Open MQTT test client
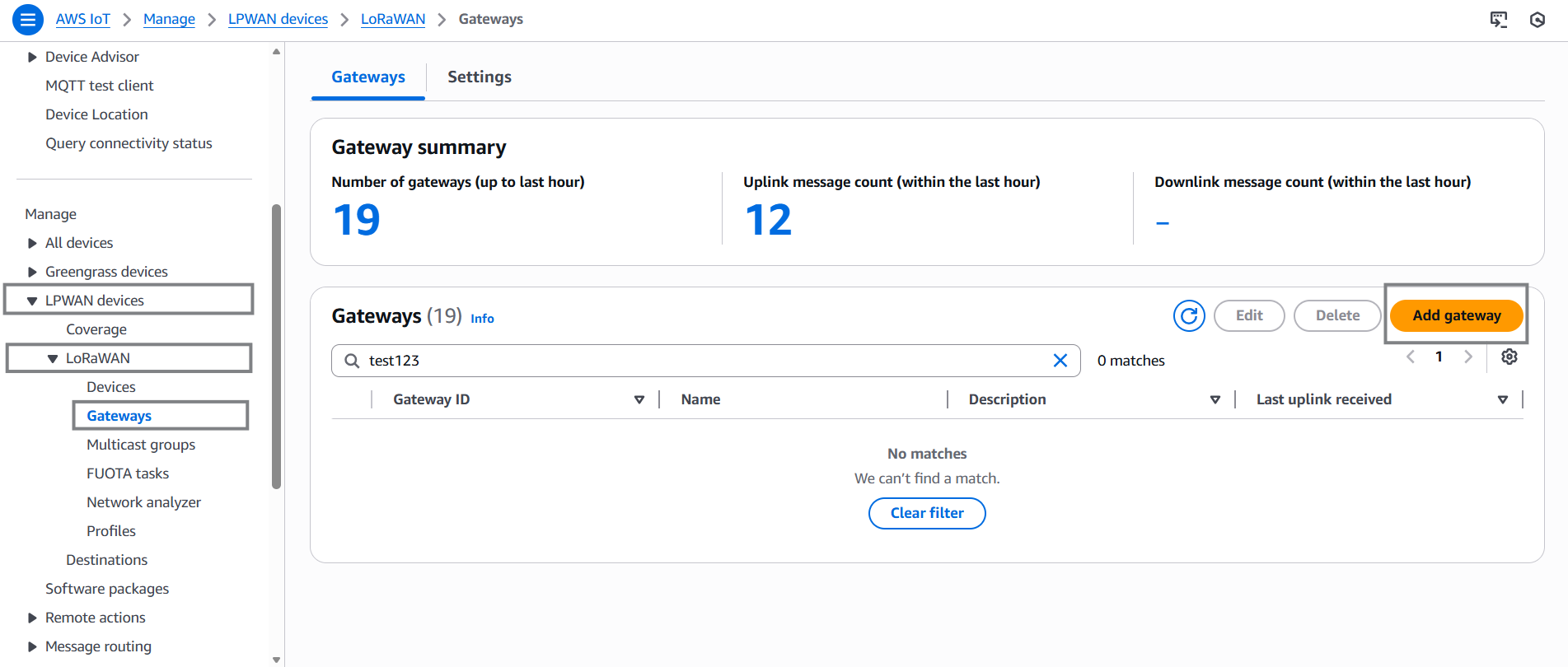Viewport: 1568px width, 667px height. tap(100, 86)
